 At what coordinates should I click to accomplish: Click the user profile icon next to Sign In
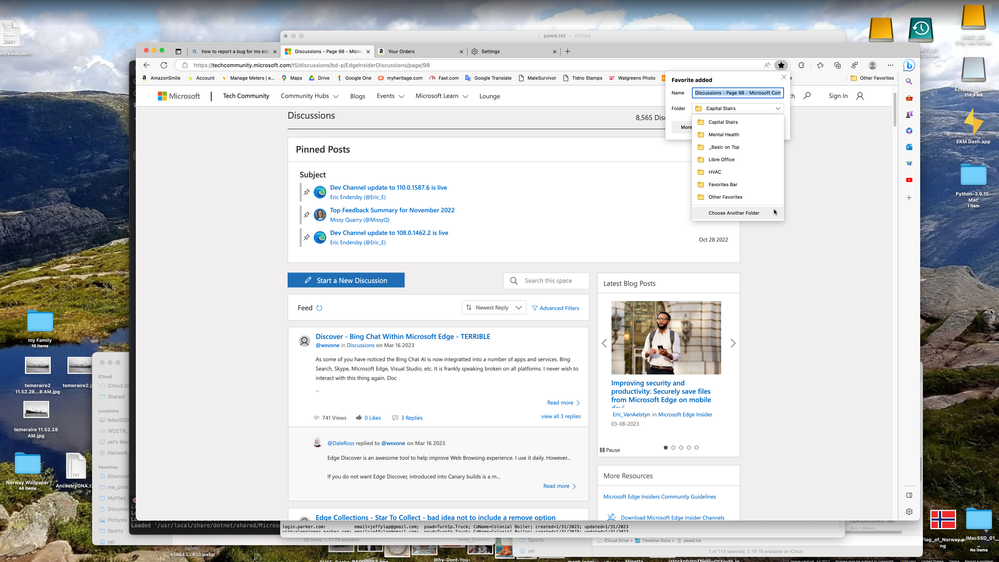pyautogui.click(x=860, y=96)
